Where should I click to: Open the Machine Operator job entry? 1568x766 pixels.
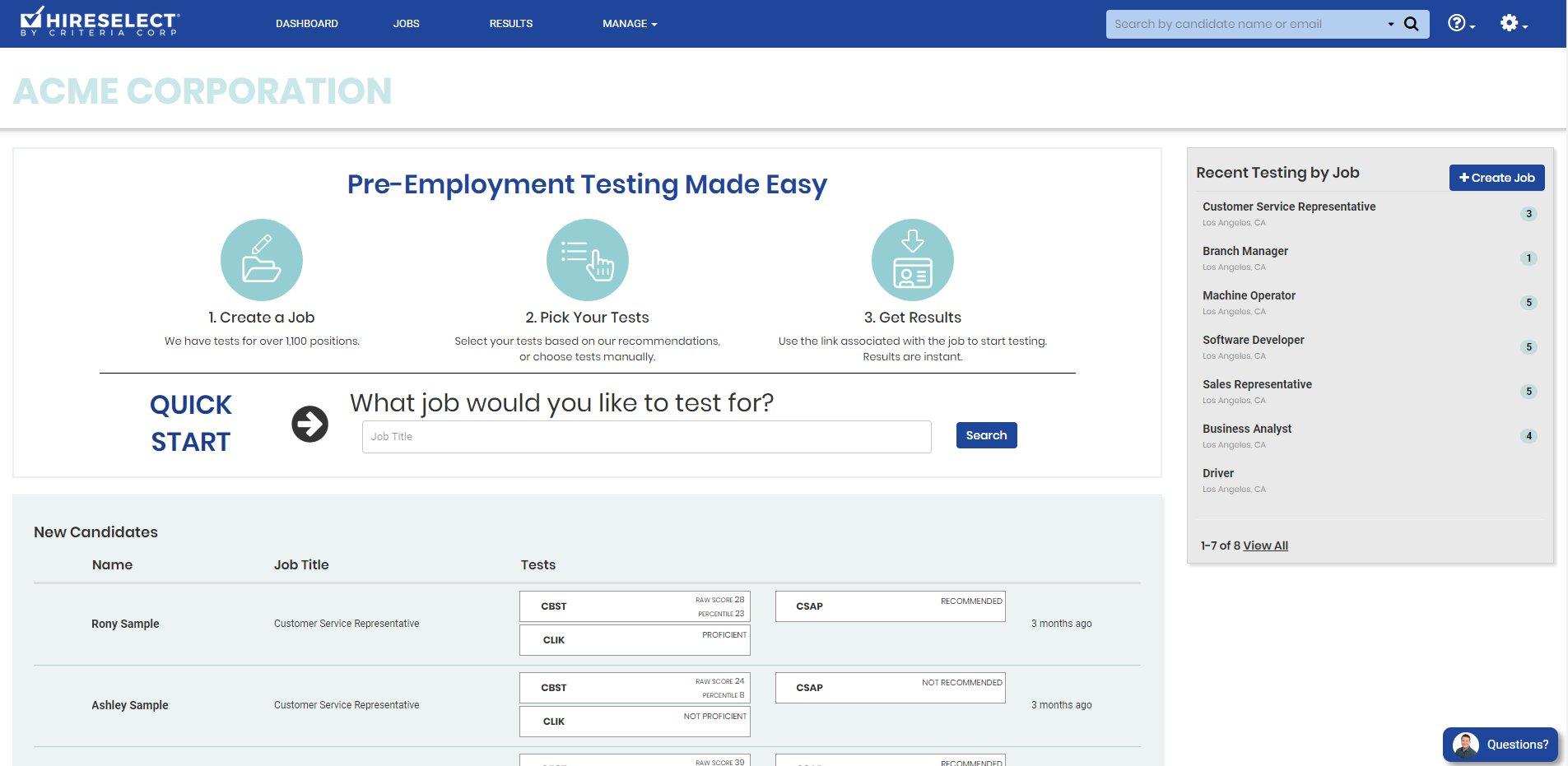pyautogui.click(x=1249, y=295)
